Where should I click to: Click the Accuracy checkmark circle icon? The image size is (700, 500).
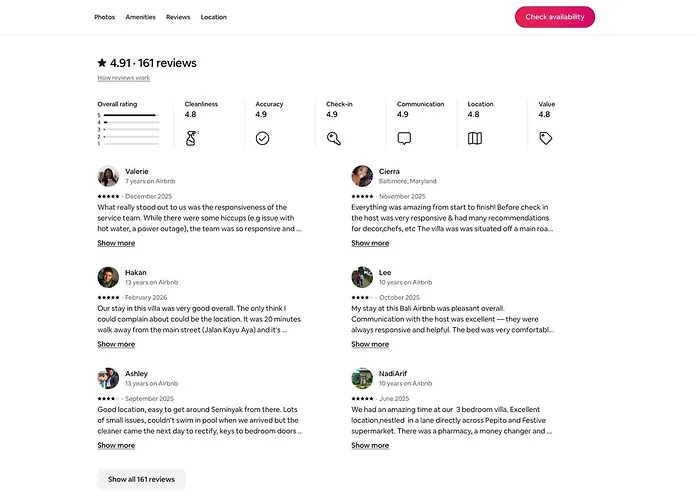point(262,138)
